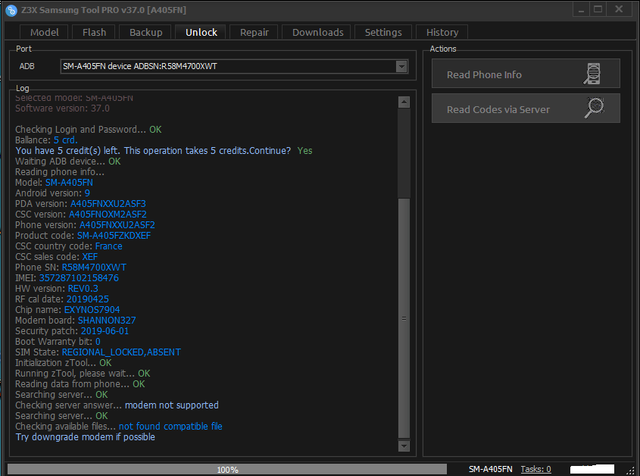640x476 pixels.
Task: Click the Phone SN value R58M4700XWT
Action: click(x=94, y=267)
